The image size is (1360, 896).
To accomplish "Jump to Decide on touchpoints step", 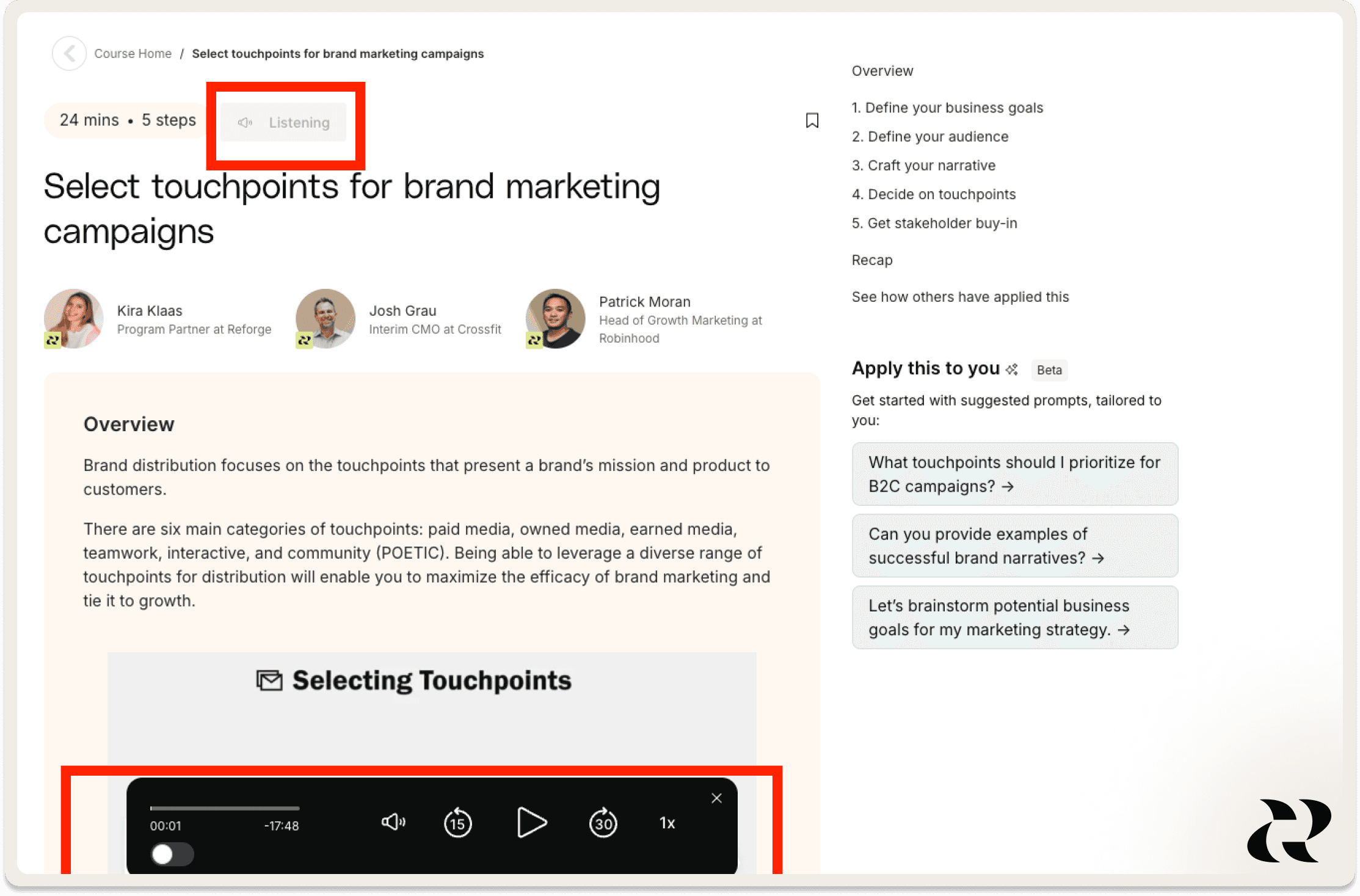I will pos(934,194).
